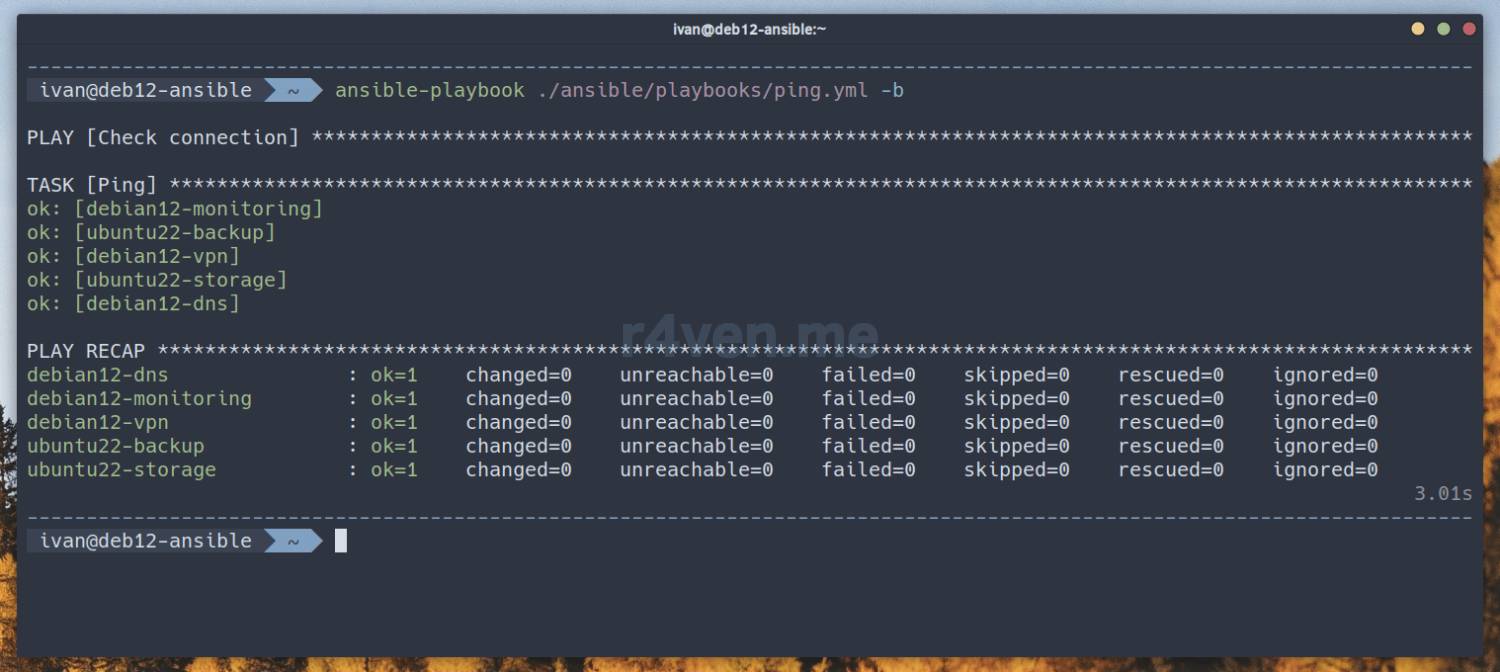Click the tilde directory segment in top prompt
Image resolution: width=1500 pixels, height=672 pixels.
coord(294,91)
